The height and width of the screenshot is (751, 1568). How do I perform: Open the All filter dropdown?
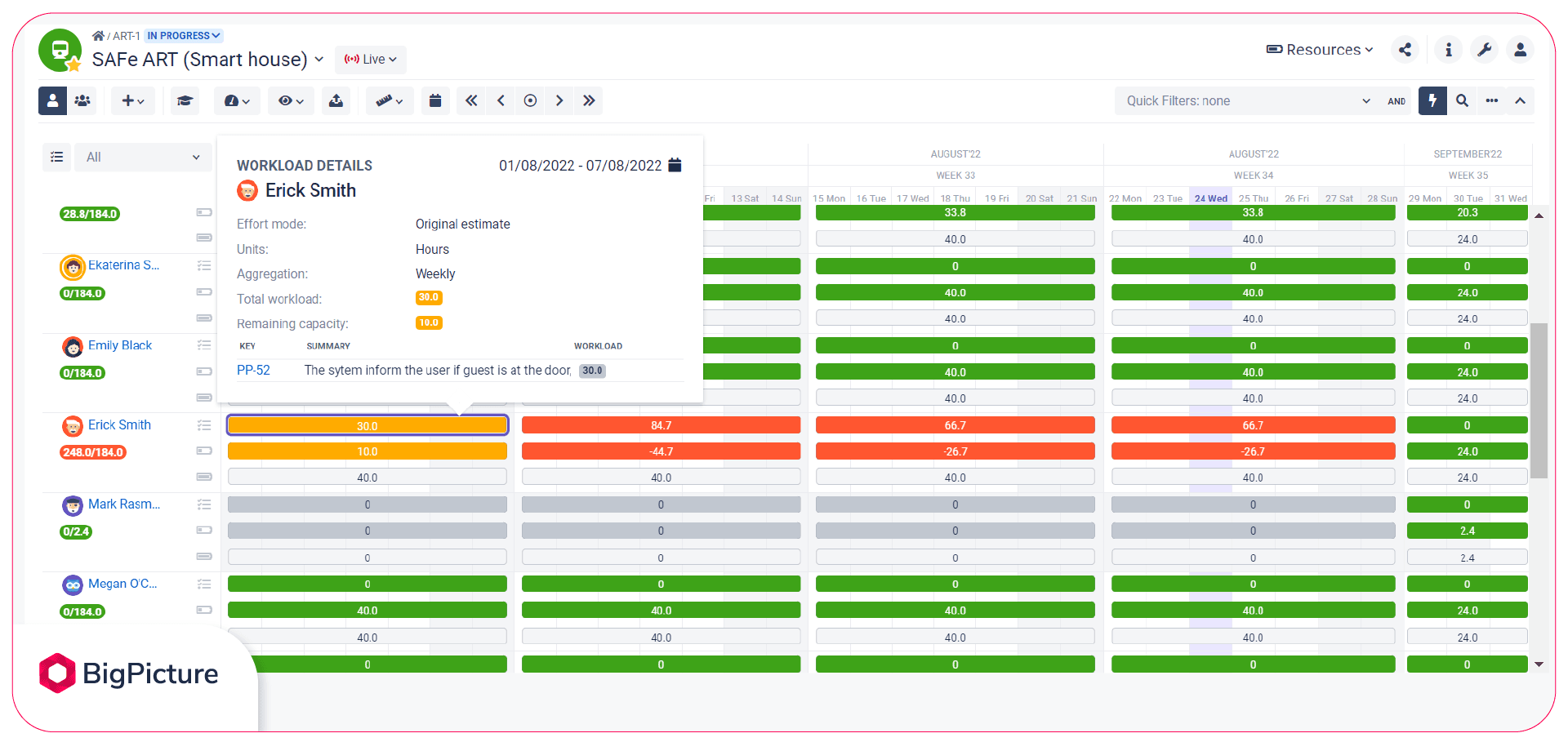[x=143, y=157]
